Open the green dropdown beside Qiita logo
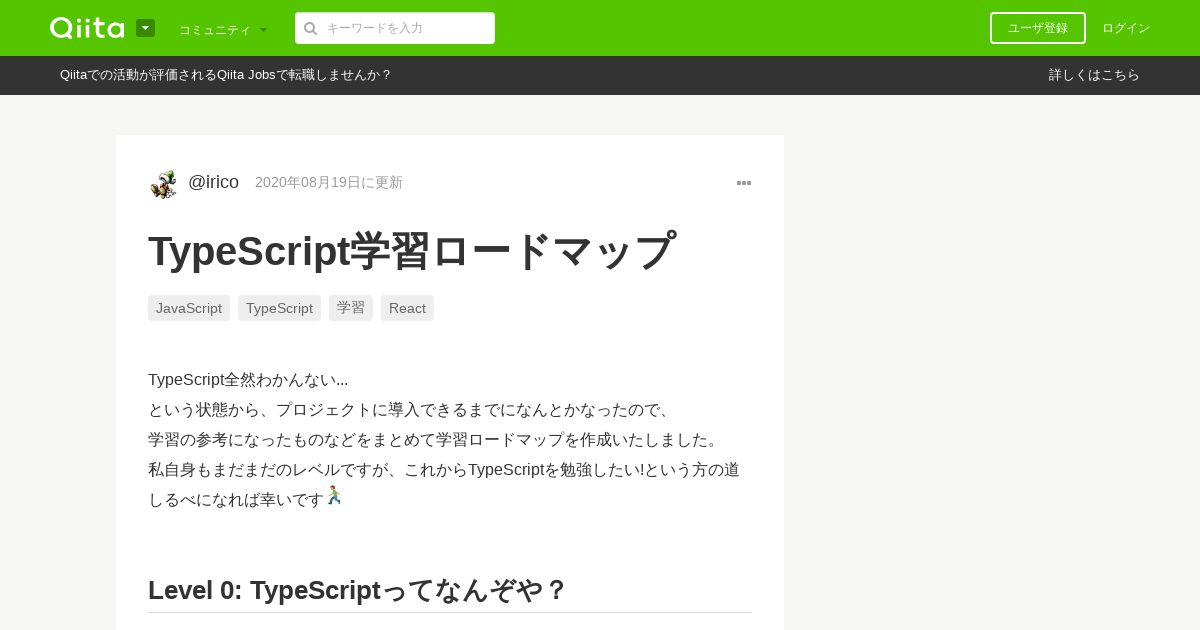The image size is (1200, 630). (146, 28)
